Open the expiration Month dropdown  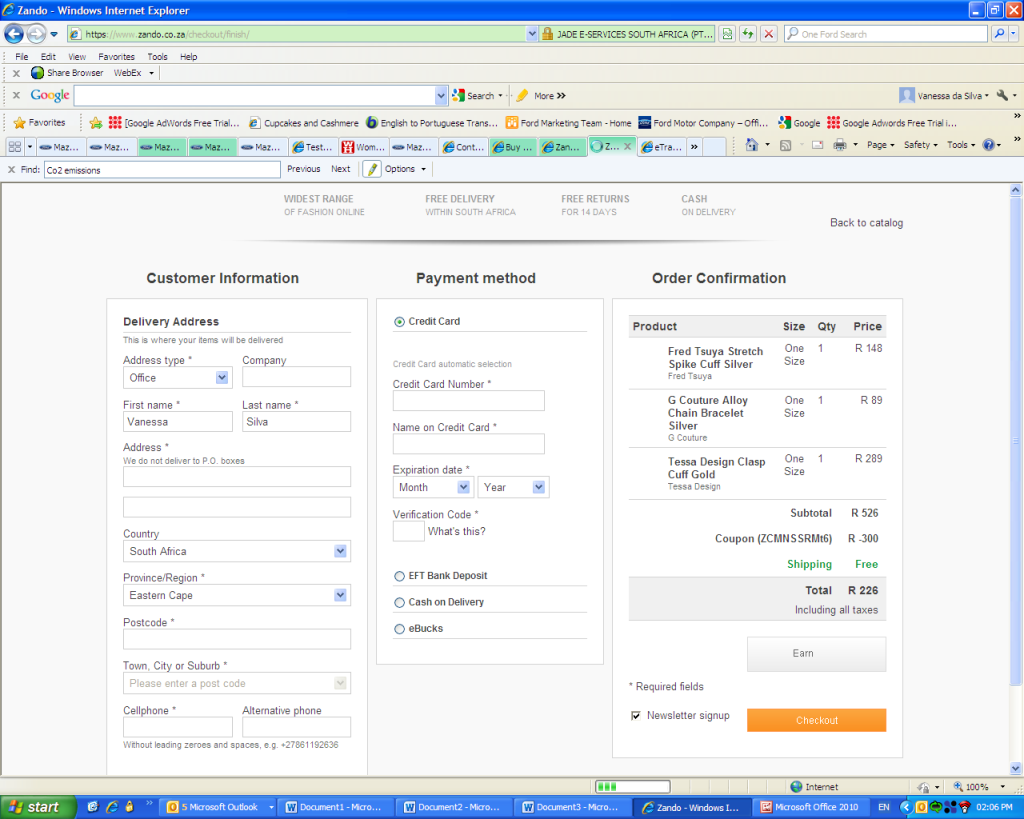point(432,487)
